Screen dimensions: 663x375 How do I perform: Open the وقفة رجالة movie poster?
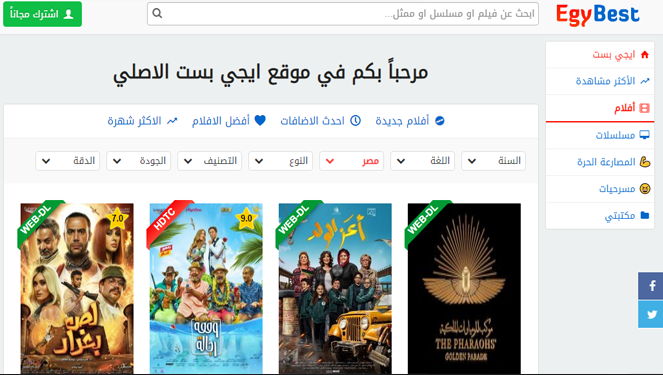[x=206, y=288]
